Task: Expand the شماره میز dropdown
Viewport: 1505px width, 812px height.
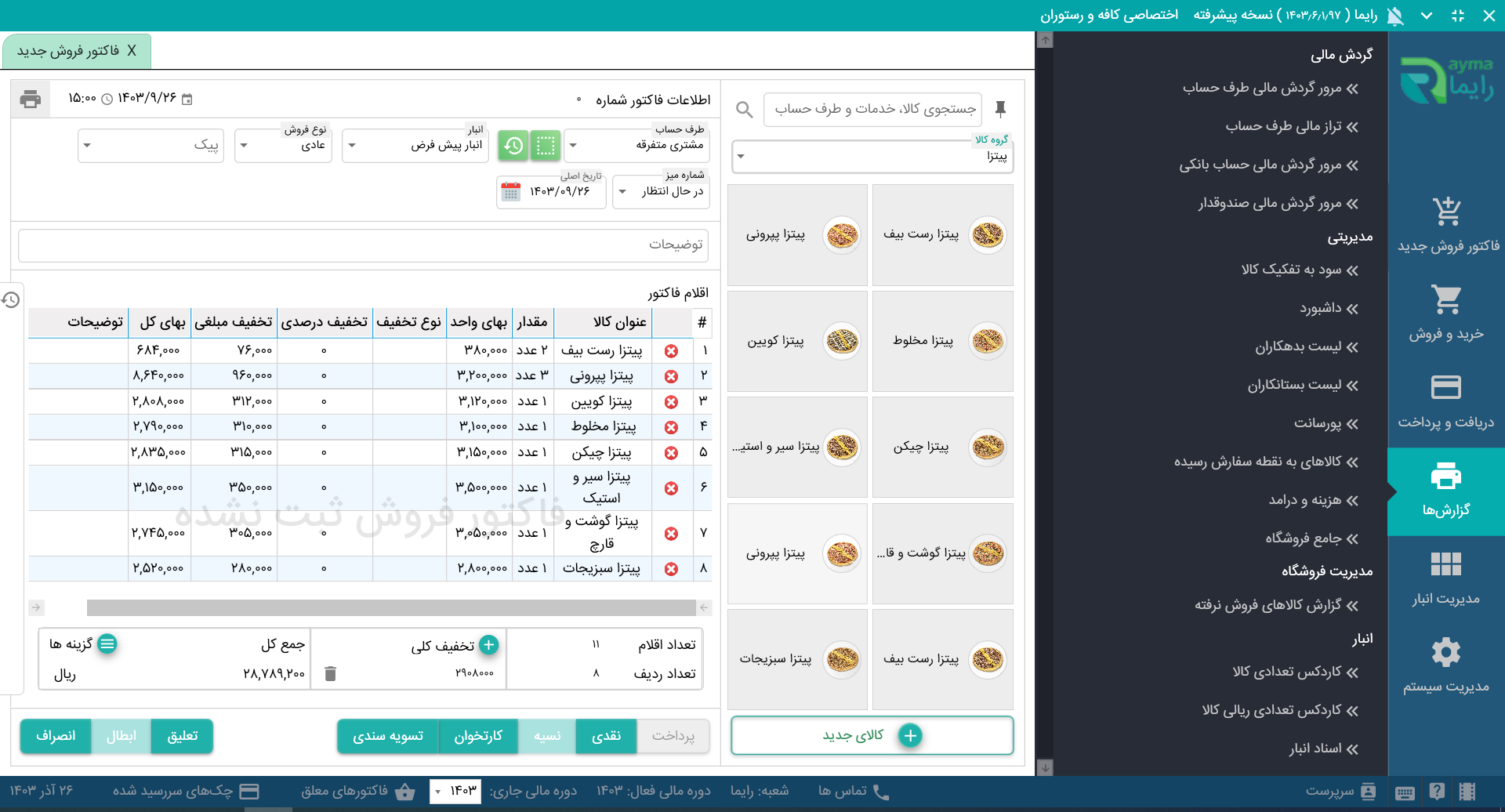Action: click(622, 192)
